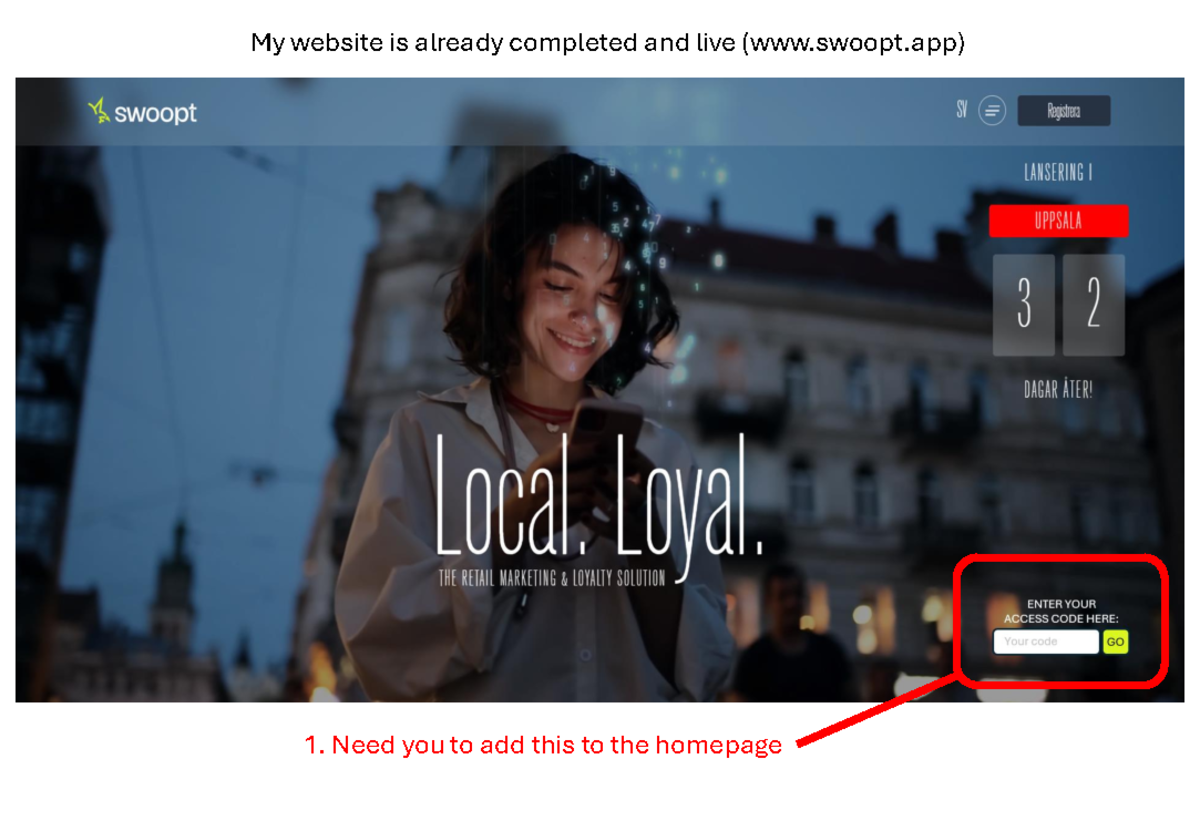
Task: Click countdown digit 3 tile
Action: click(x=1024, y=305)
